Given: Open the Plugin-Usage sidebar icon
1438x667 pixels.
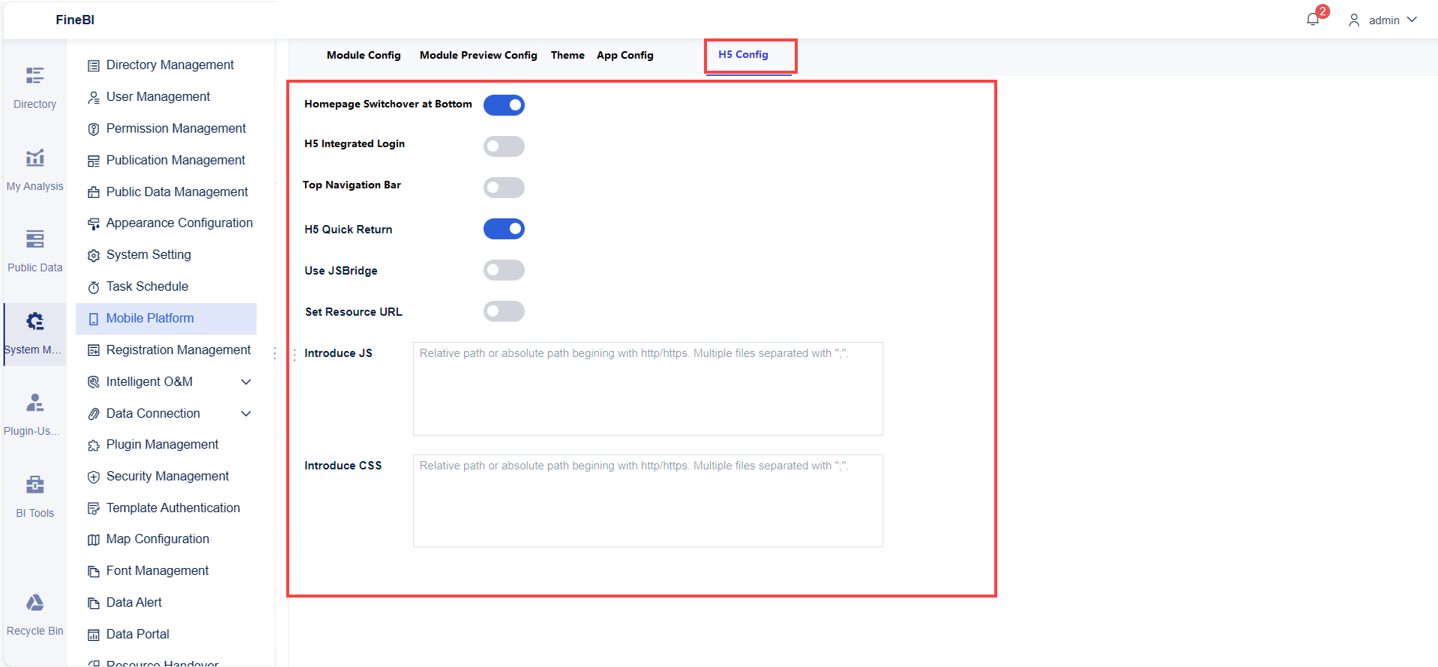Looking at the screenshot, I should [x=34, y=402].
